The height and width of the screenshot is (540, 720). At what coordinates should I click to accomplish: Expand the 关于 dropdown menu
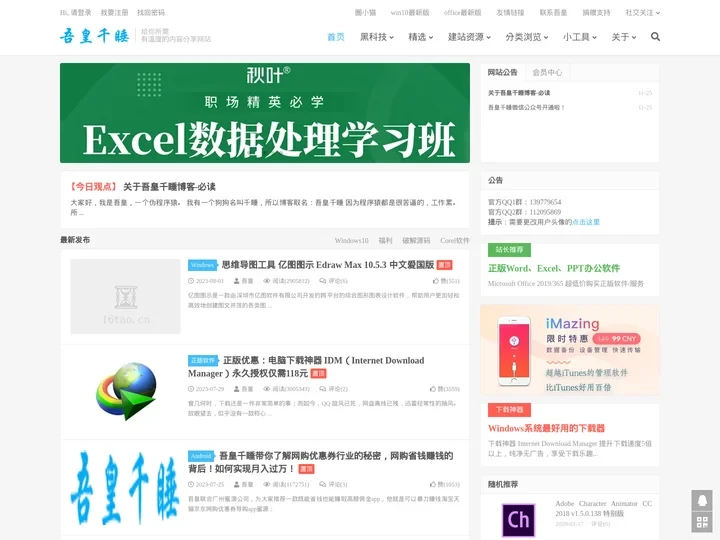624,37
